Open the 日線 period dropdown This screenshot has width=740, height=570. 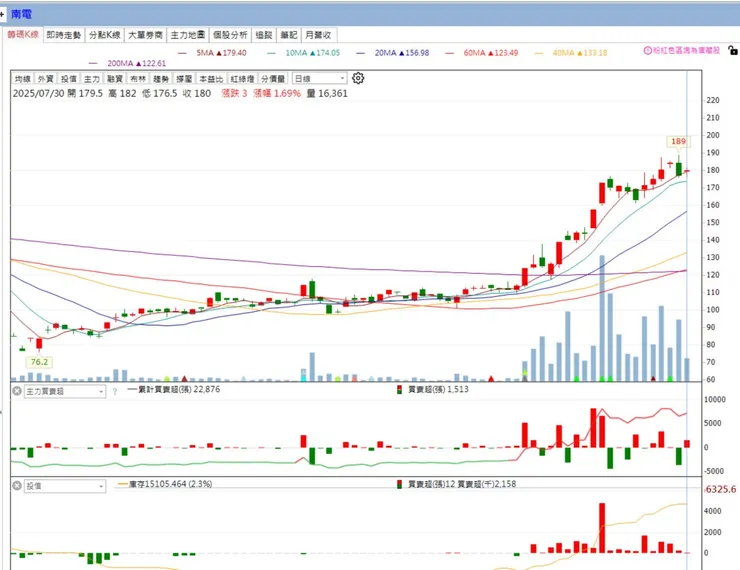[320, 79]
